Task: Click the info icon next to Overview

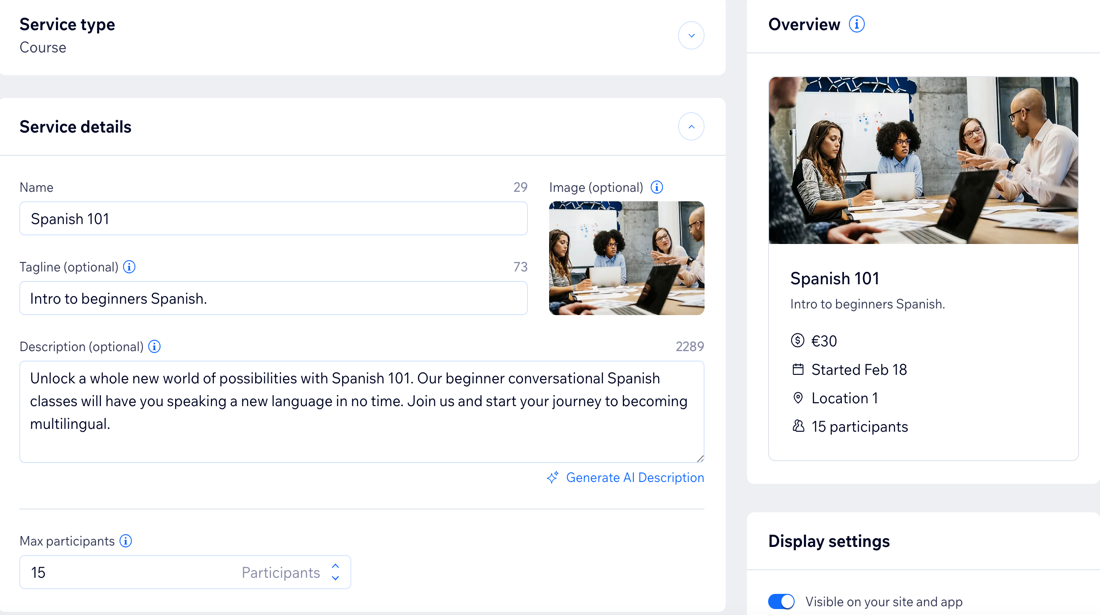Action: [x=857, y=25]
